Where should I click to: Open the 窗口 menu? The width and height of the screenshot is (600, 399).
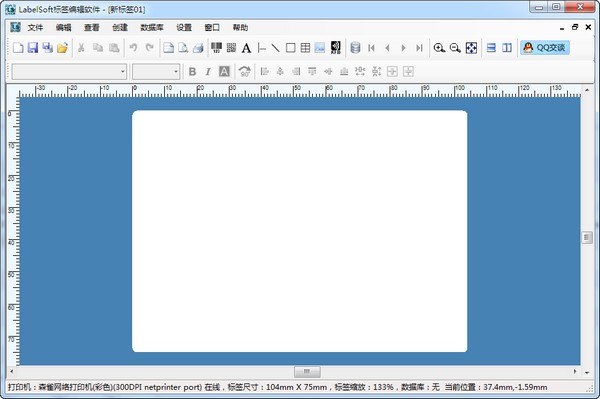212,28
